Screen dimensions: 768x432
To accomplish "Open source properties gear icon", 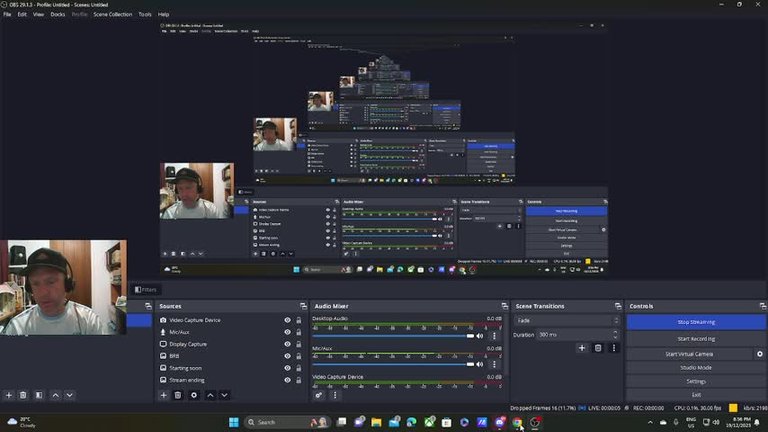I will pos(194,395).
